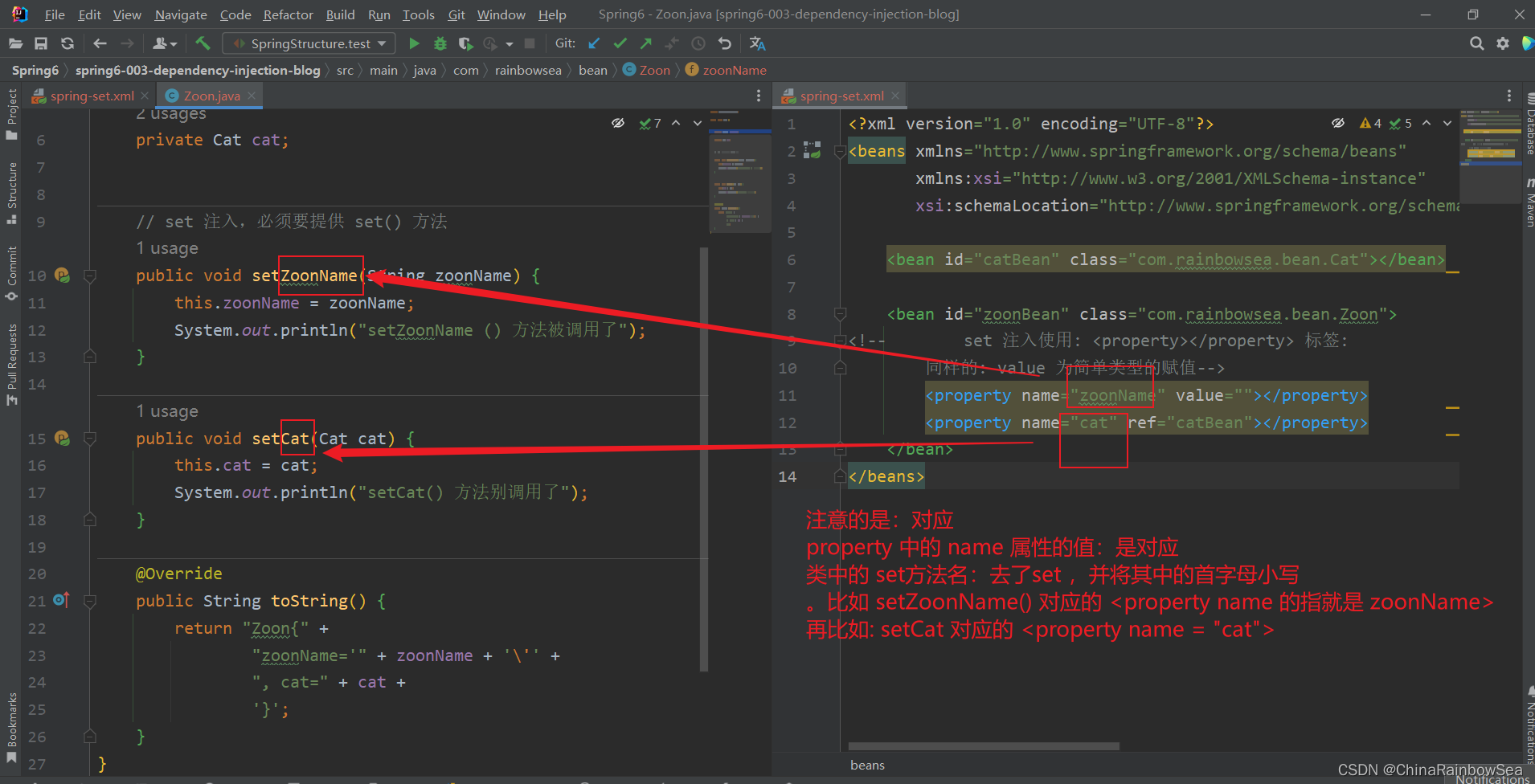Click XML warnings count indicator showing 4
Screen dimensions: 1535x784
(x=1370, y=123)
